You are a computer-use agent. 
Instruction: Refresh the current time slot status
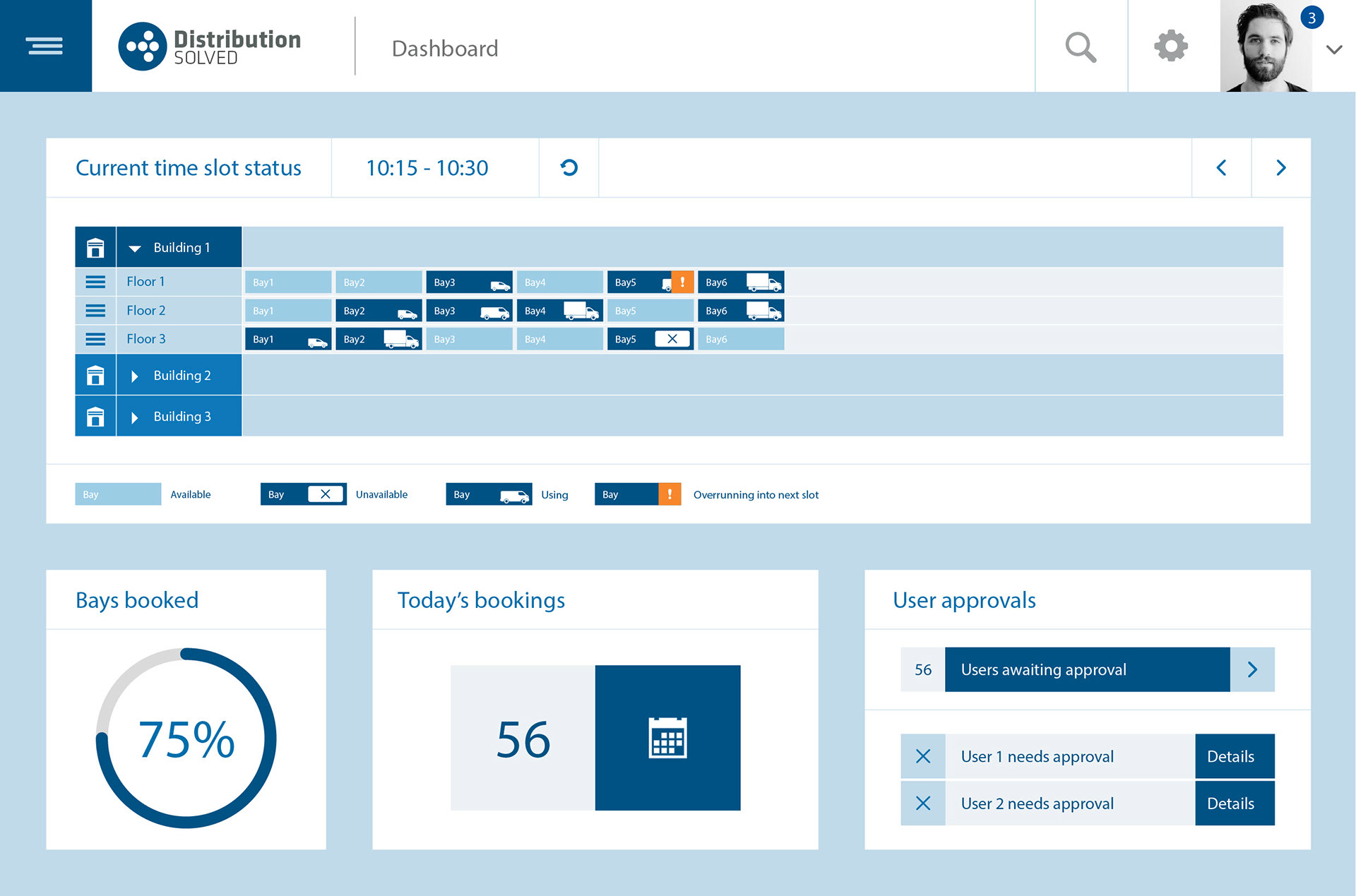coord(569,167)
